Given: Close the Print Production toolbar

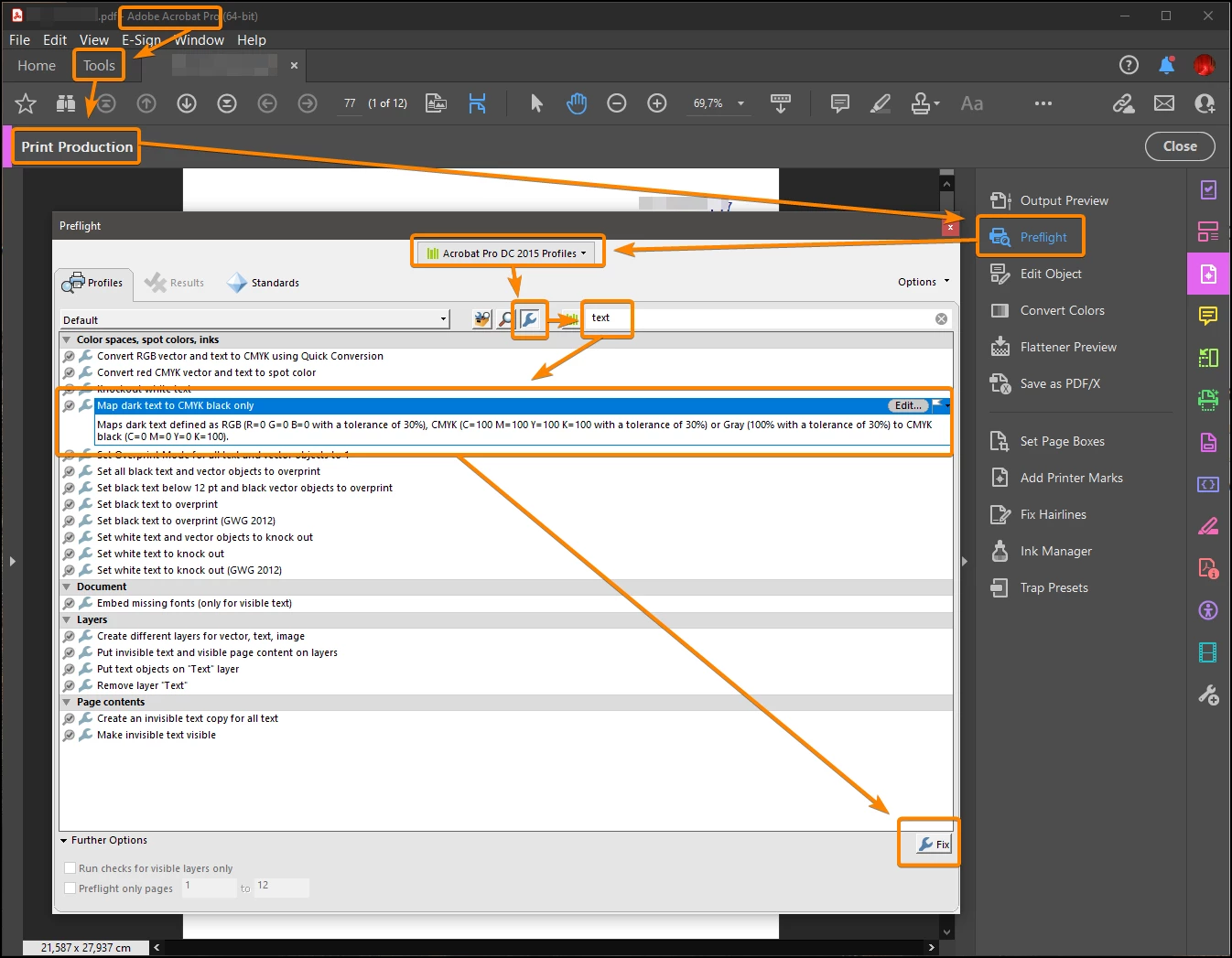Looking at the screenshot, I should point(1180,146).
